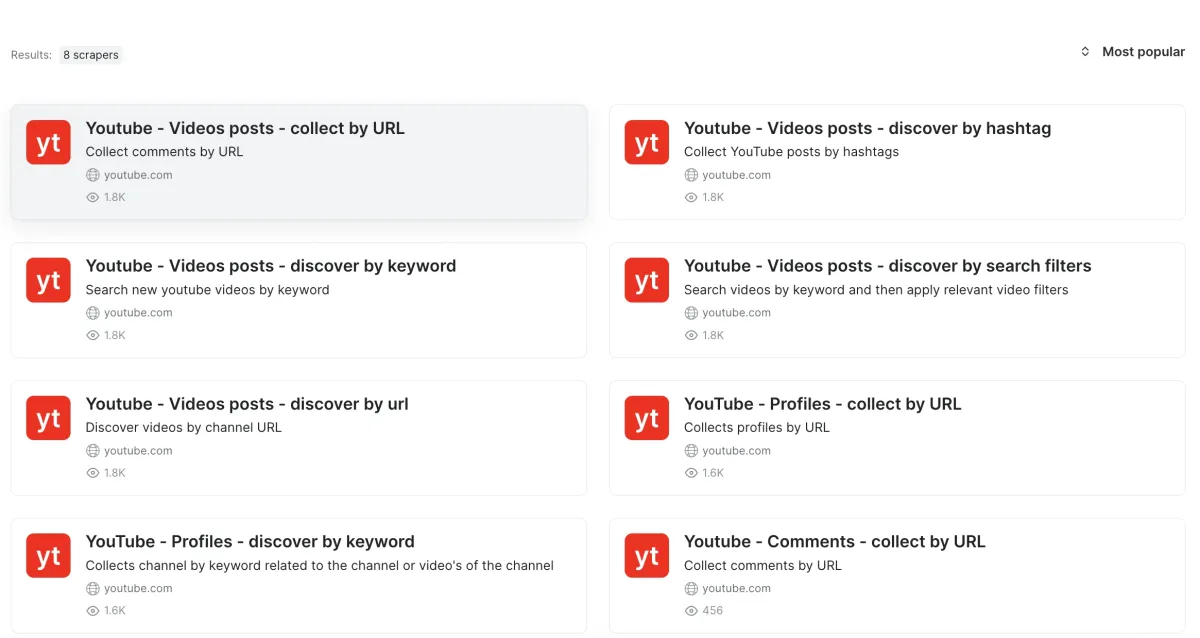This screenshot has width=1200, height=638.
Task: Click views eye icon on 'Profiles - collect by URL' card
Action: pos(691,473)
